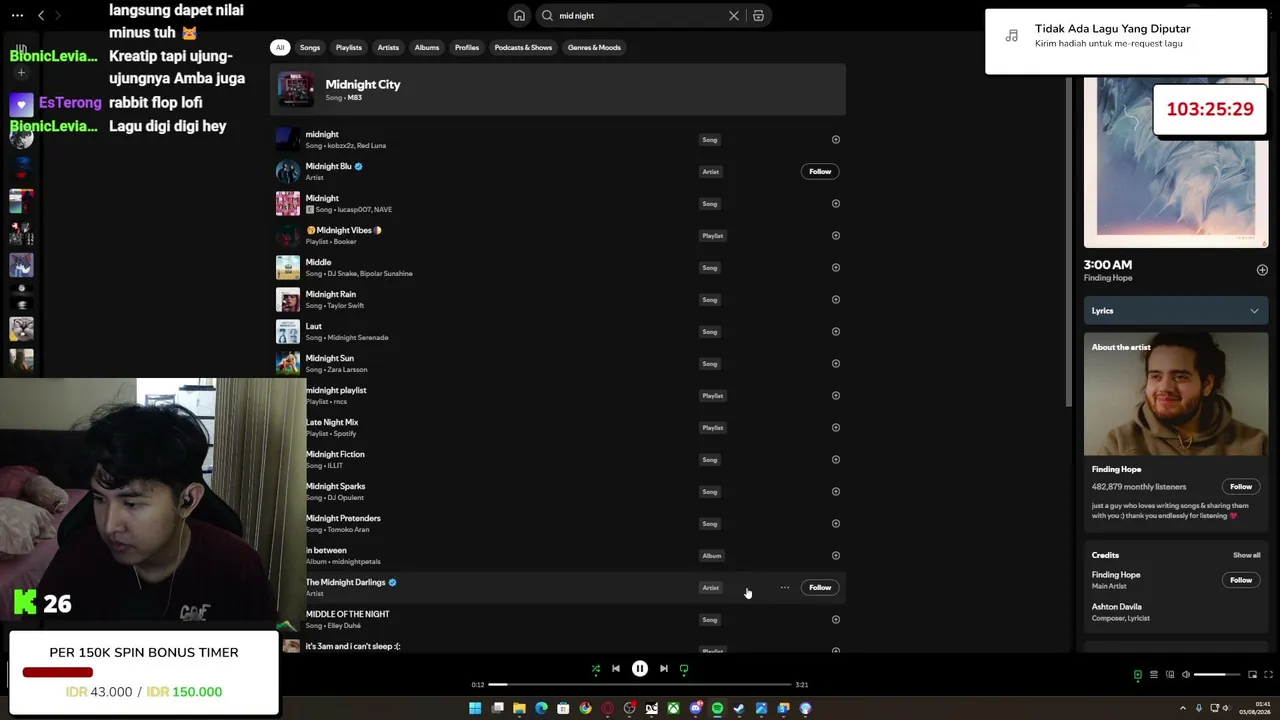Open Steam from the taskbar
Image resolution: width=1280 pixels, height=720 pixels.
click(739, 708)
